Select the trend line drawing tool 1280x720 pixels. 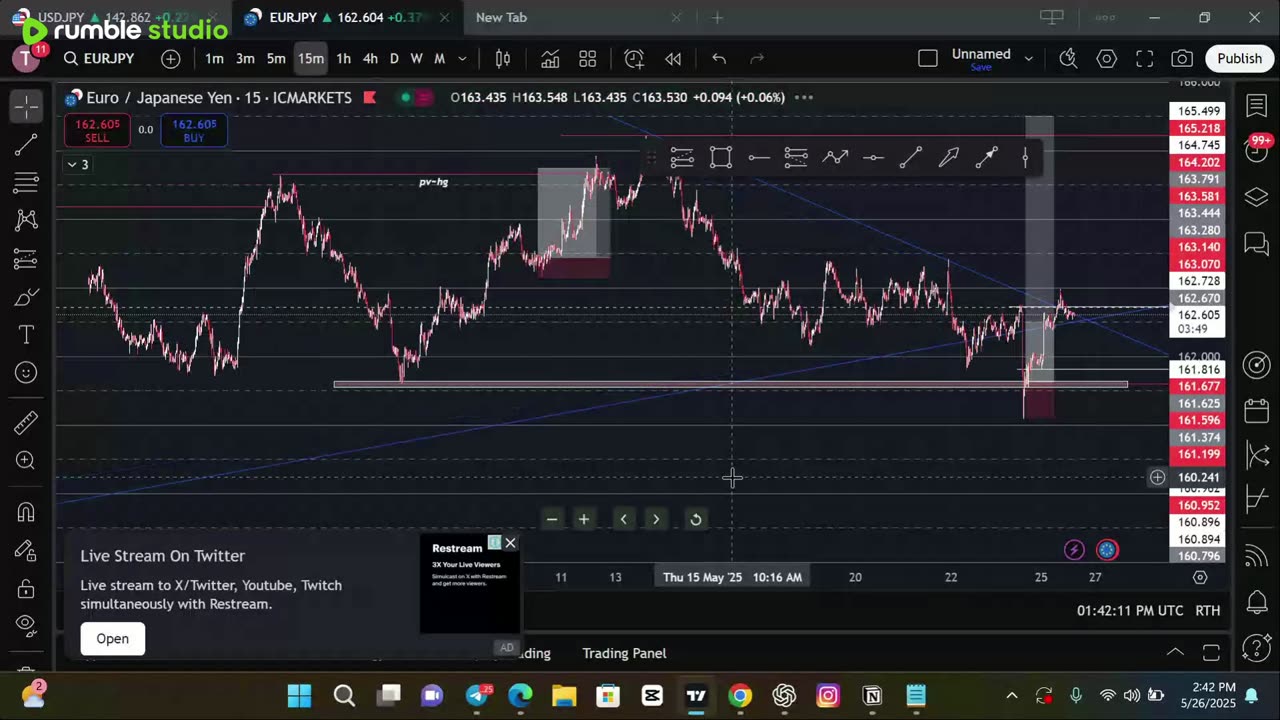point(27,145)
